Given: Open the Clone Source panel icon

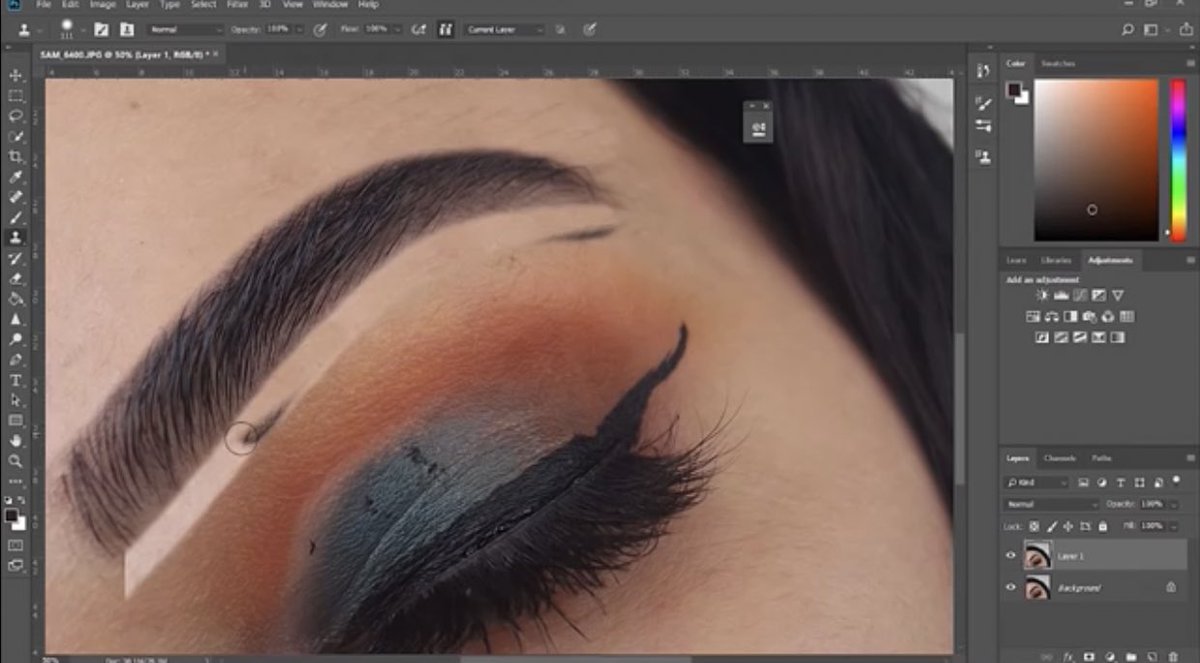Looking at the screenshot, I should (984, 158).
